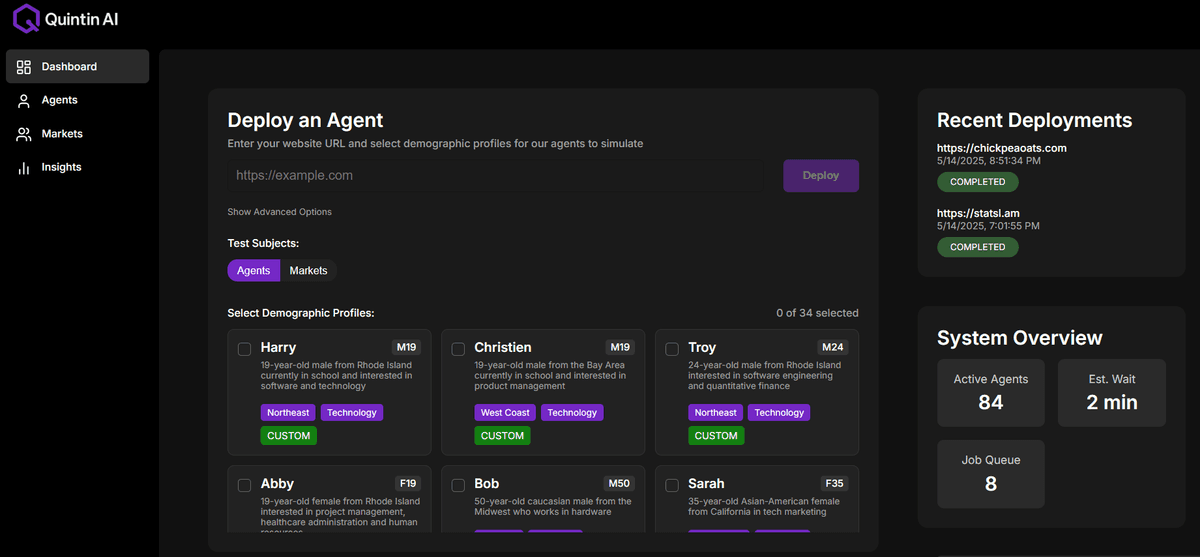
Task: Select the Christien profile checkbox
Action: [458, 349]
